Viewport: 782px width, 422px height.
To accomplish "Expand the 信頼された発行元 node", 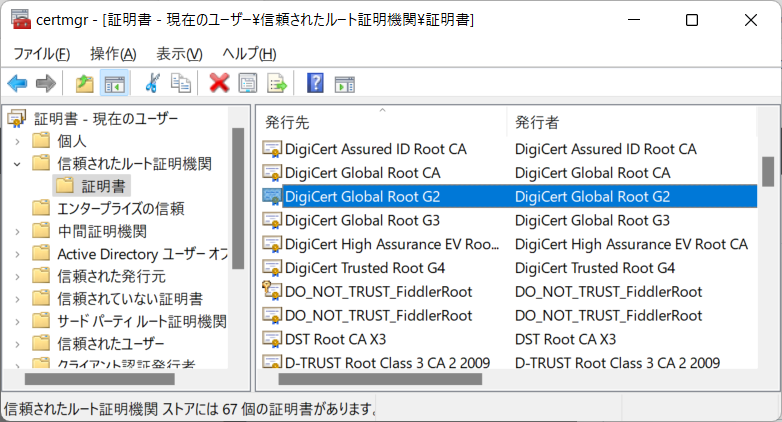I will [17, 277].
